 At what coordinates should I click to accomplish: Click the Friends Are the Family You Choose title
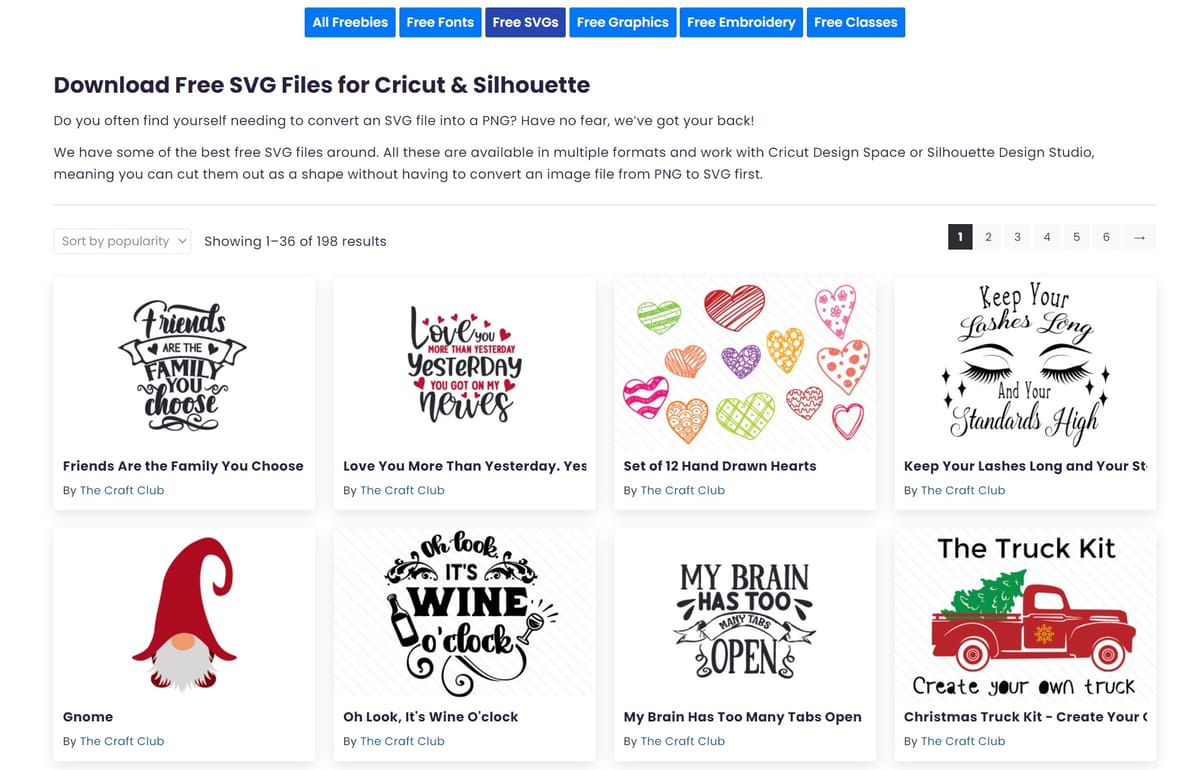tap(184, 465)
